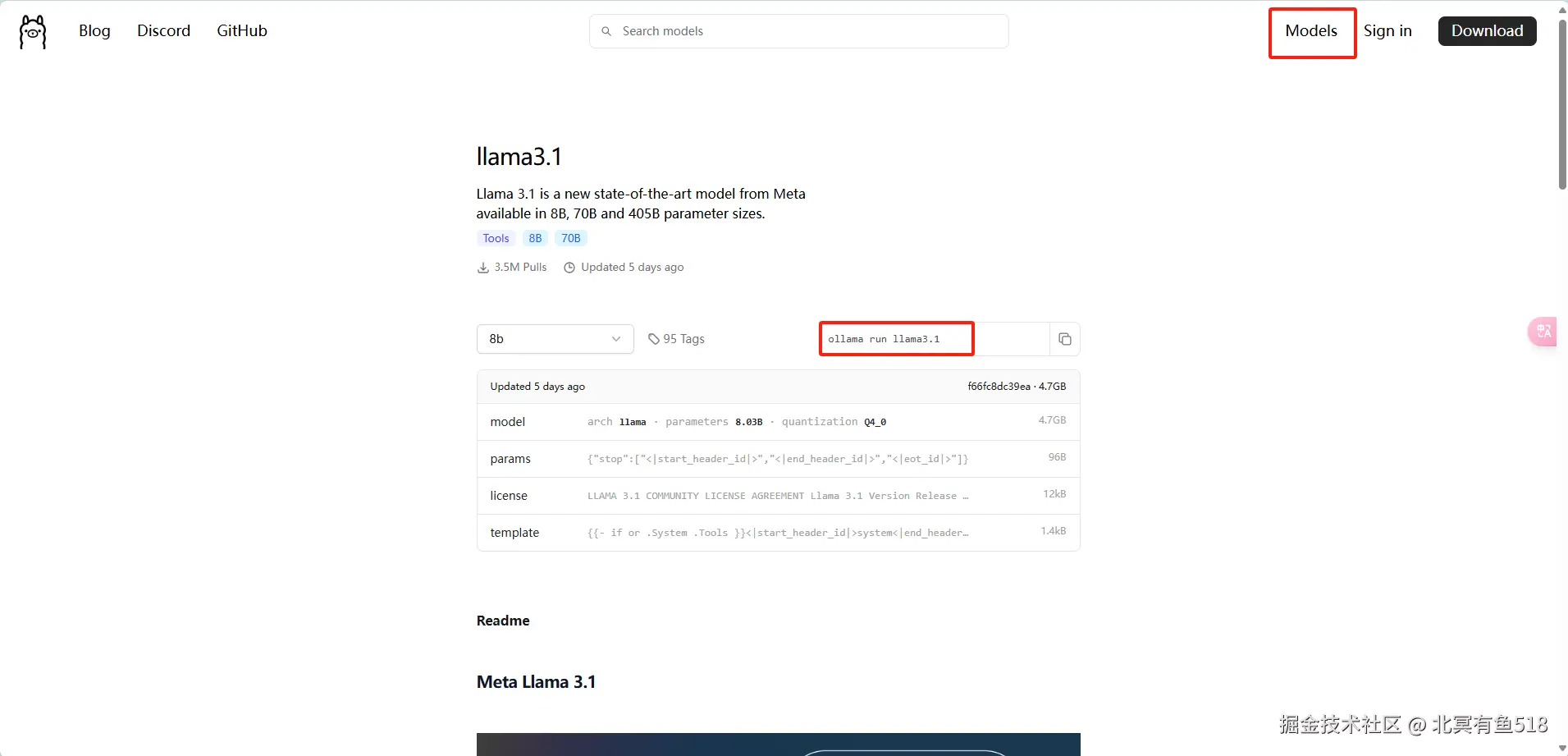
Task: Click the floating translate icon
Action: pyautogui.click(x=1543, y=332)
